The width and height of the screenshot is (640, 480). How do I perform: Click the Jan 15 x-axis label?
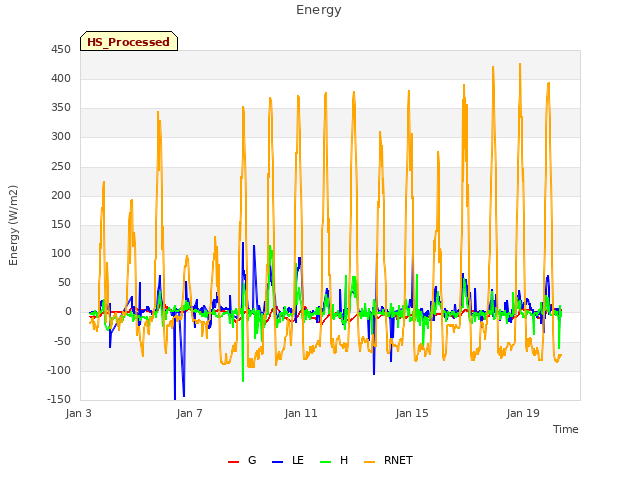(412, 413)
